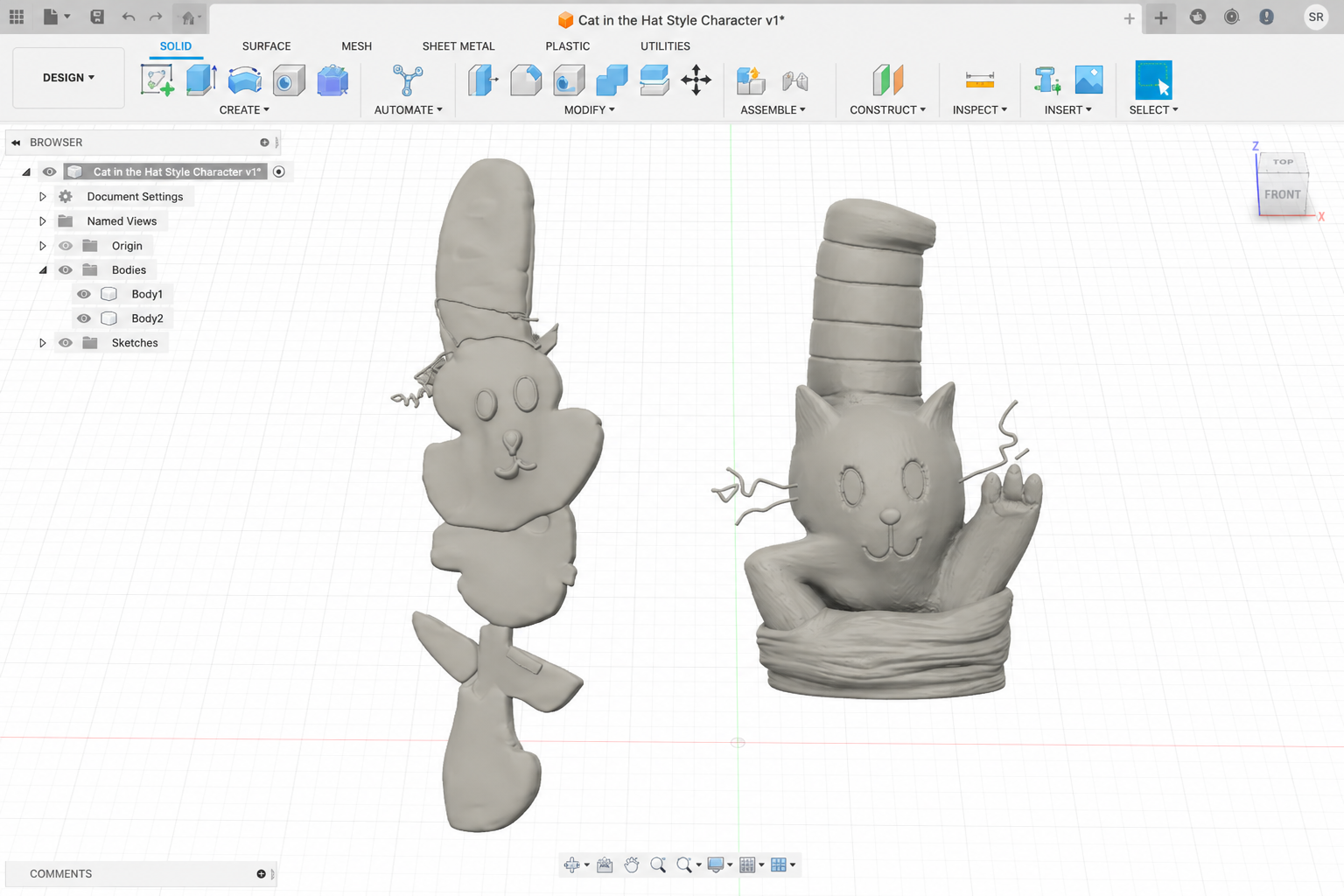This screenshot has width=1344, height=896.
Task: Click the TOP face of ViewCube
Action: [1283, 162]
